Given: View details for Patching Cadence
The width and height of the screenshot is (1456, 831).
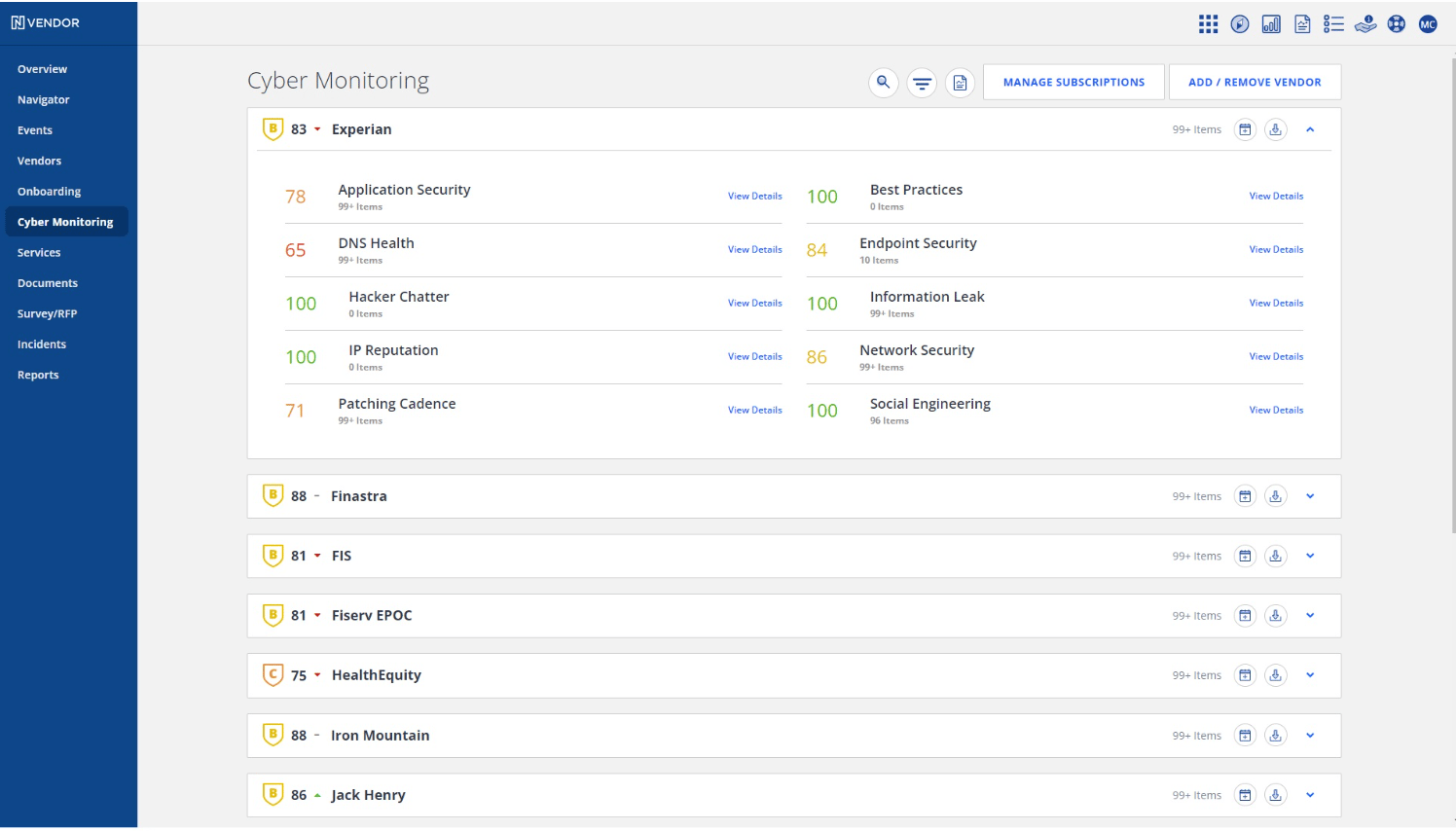Looking at the screenshot, I should [x=754, y=411].
